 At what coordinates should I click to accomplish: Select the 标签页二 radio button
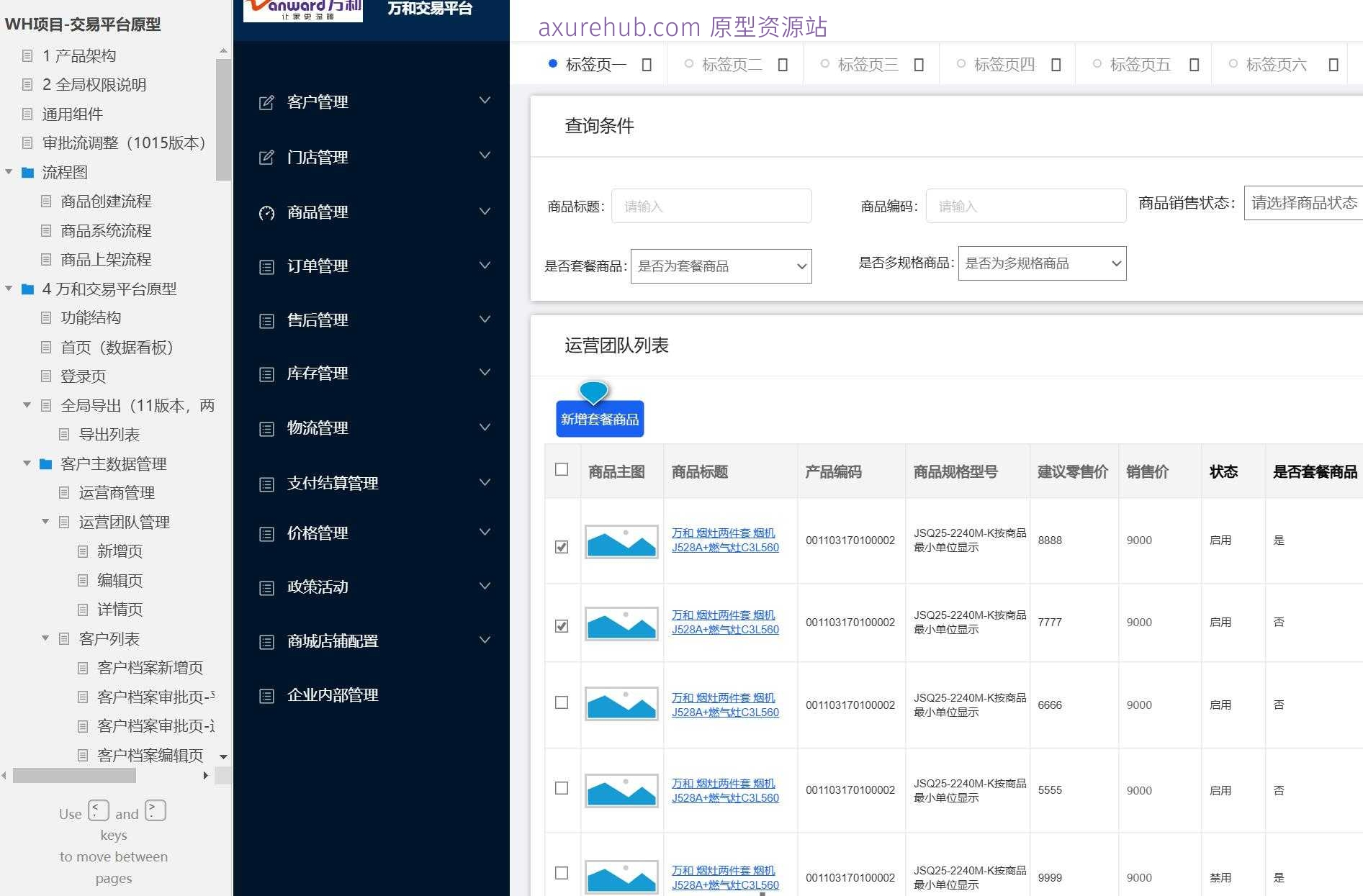tap(689, 63)
